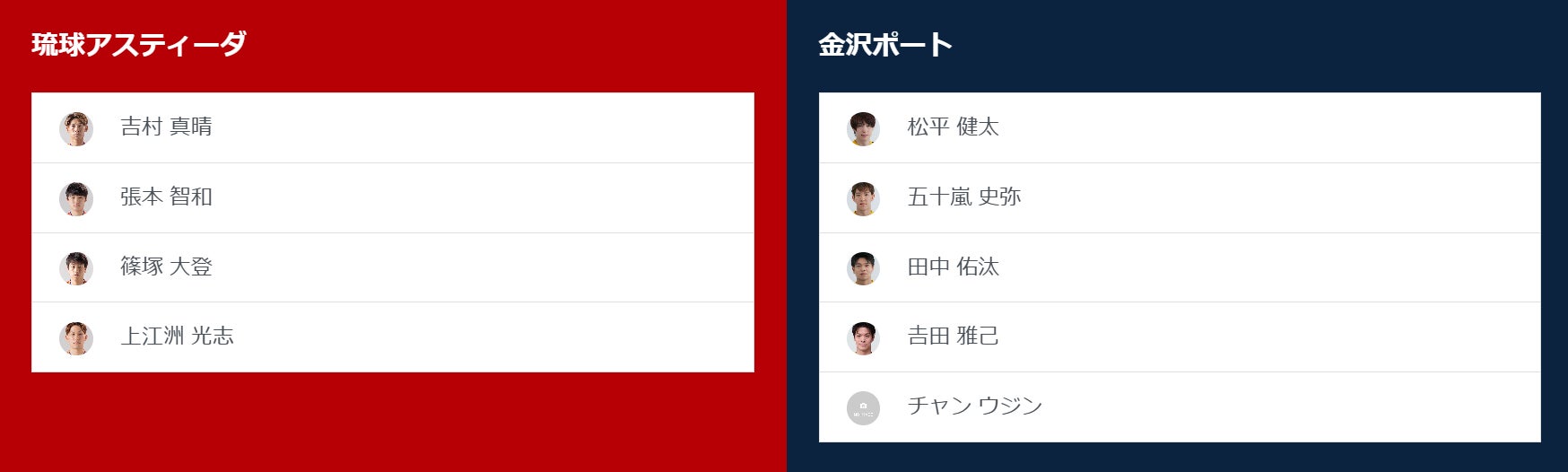Open player name チャン ウジン
This screenshot has height=472, width=1568.
(x=974, y=406)
